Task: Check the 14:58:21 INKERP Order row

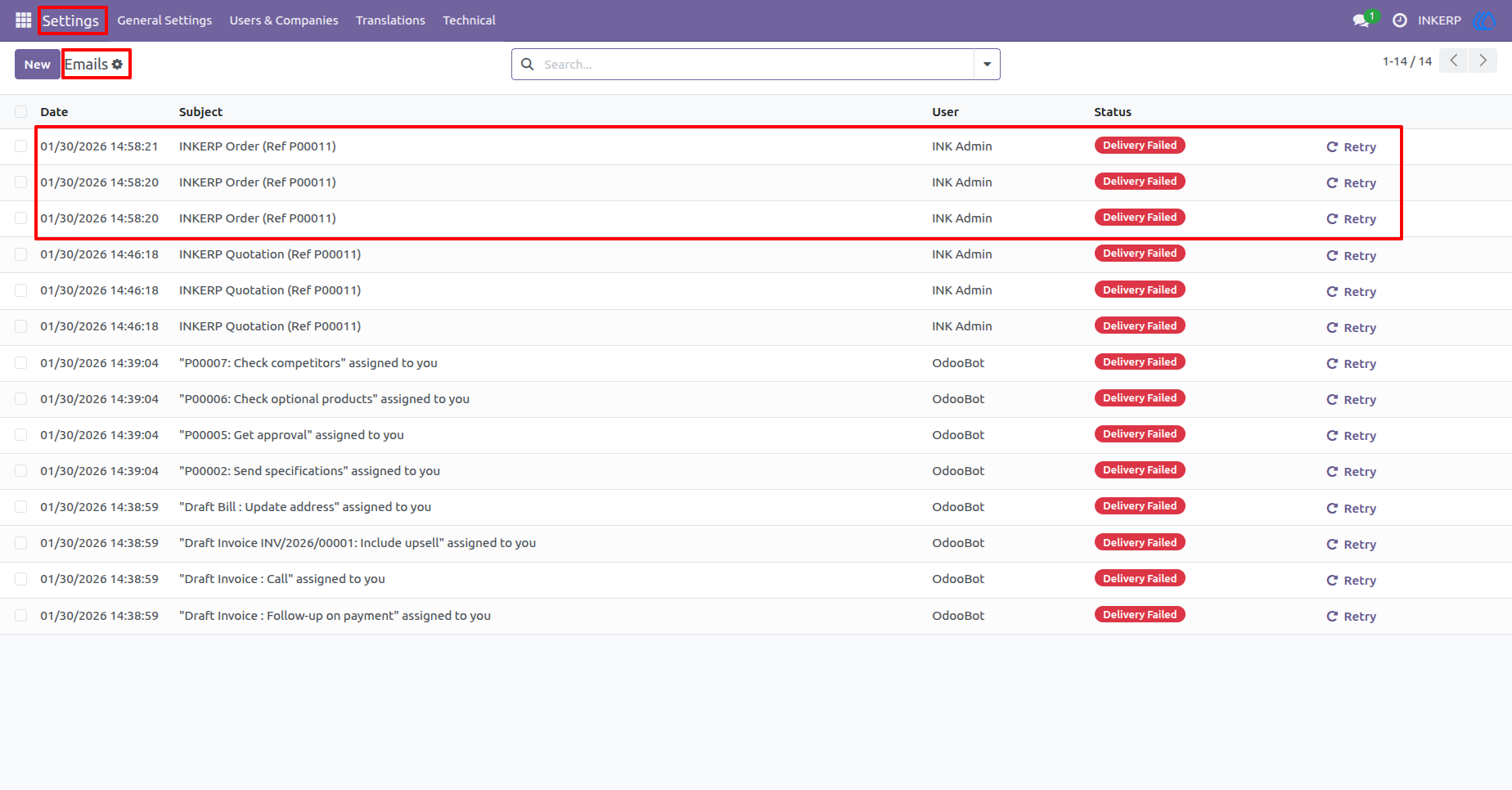Action: [21, 146]
